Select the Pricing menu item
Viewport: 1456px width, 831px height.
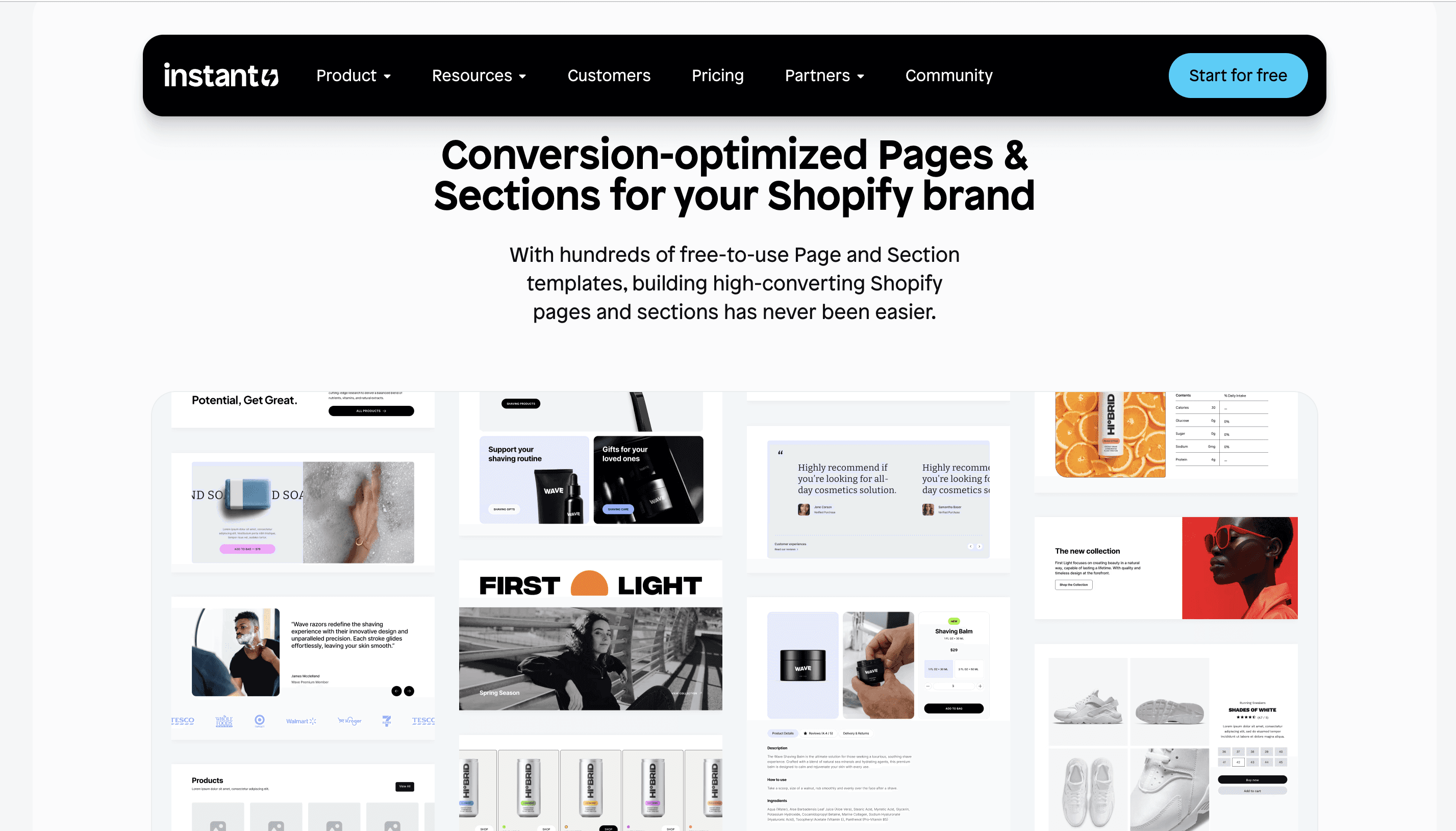tap(717, 75)
